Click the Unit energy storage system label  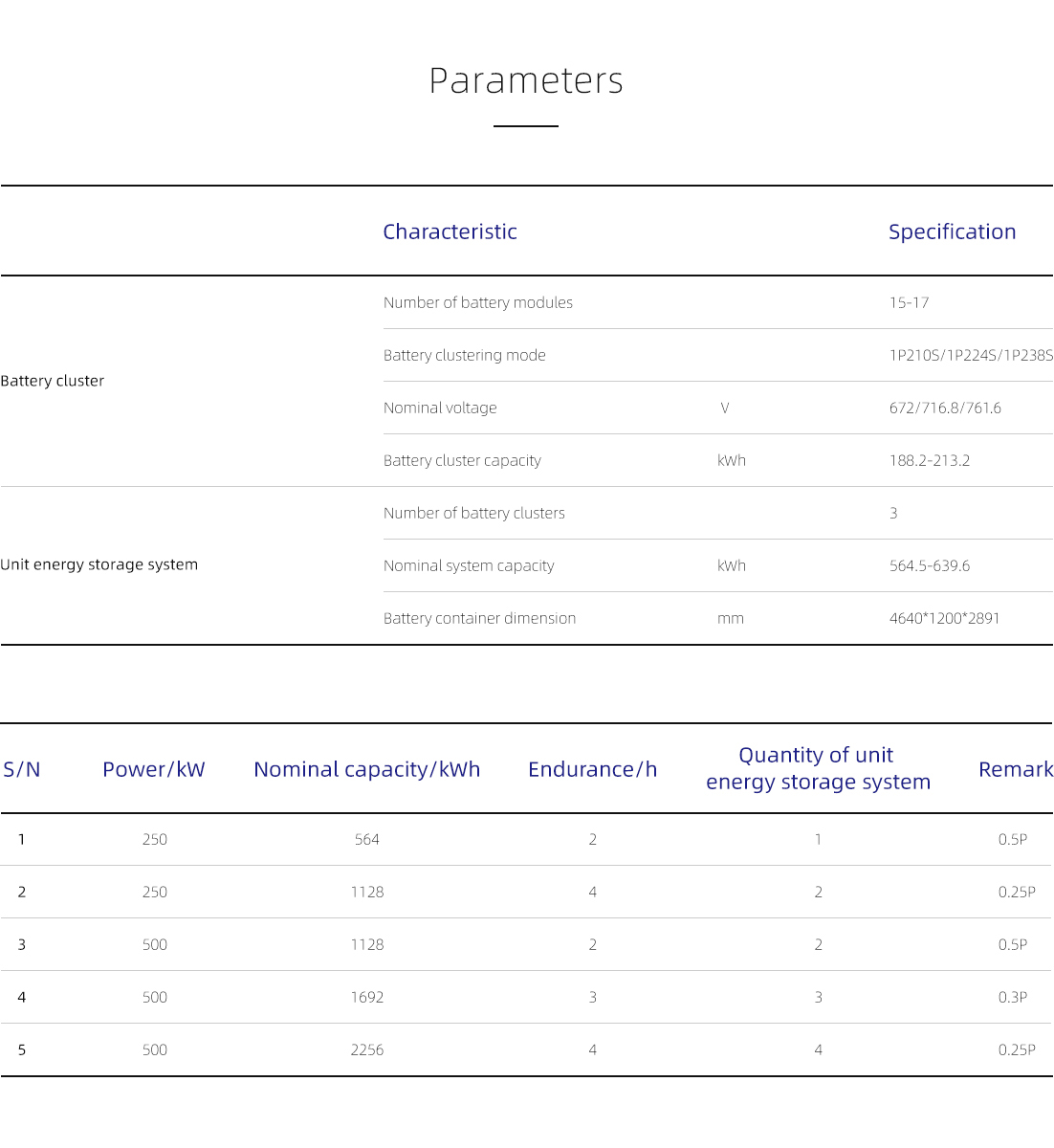pos(99,564)
